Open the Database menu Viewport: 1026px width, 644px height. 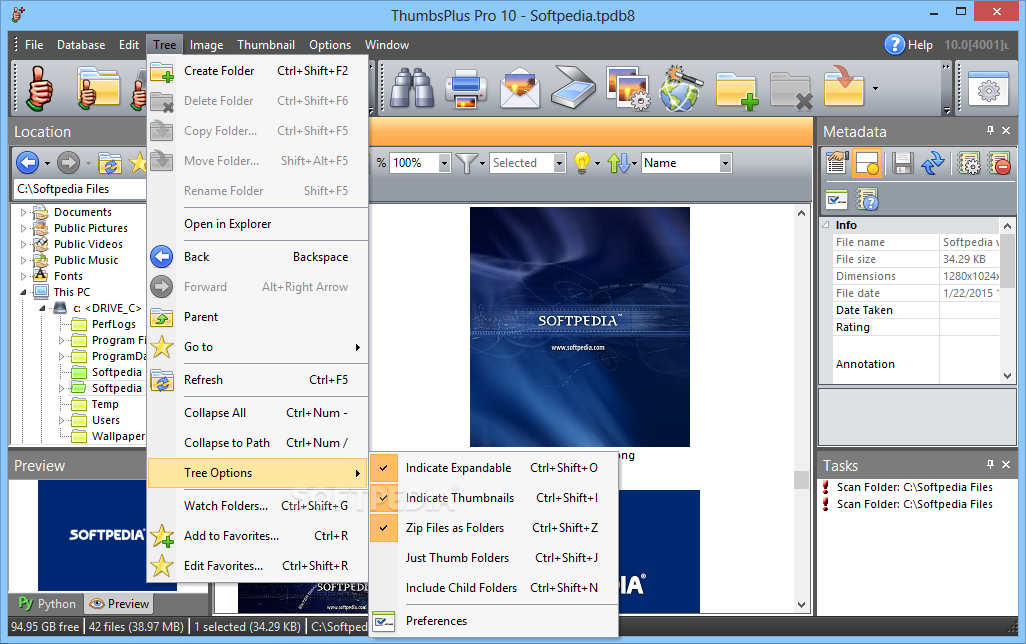click(81, 45)
